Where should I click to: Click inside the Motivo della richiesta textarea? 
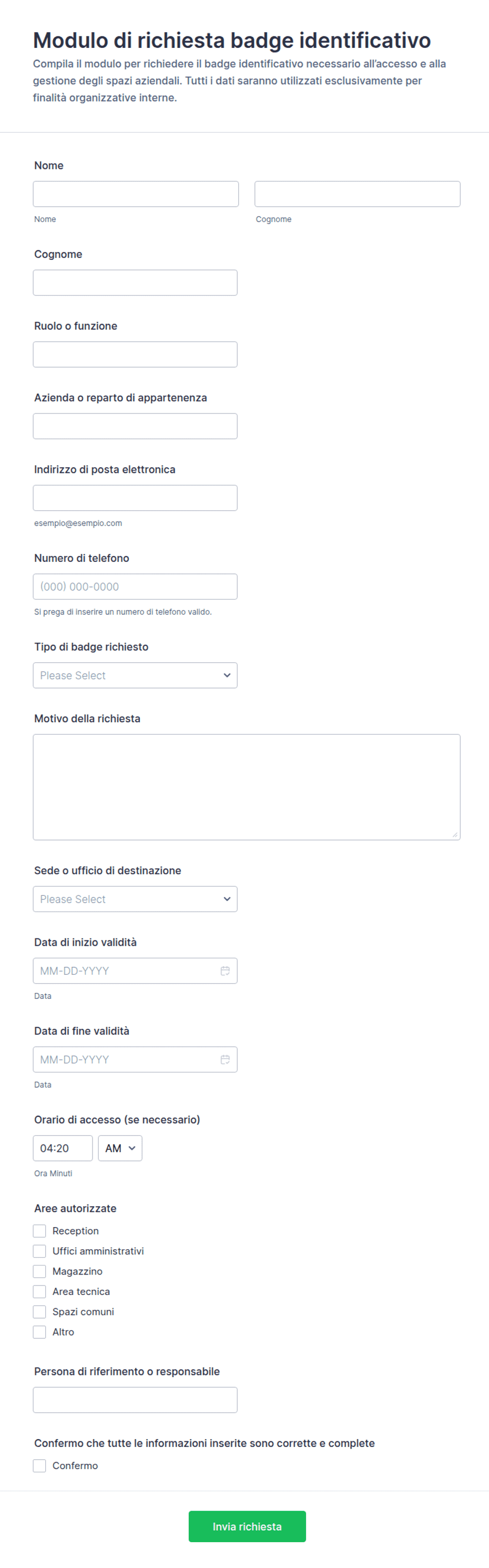coord(246,787)
